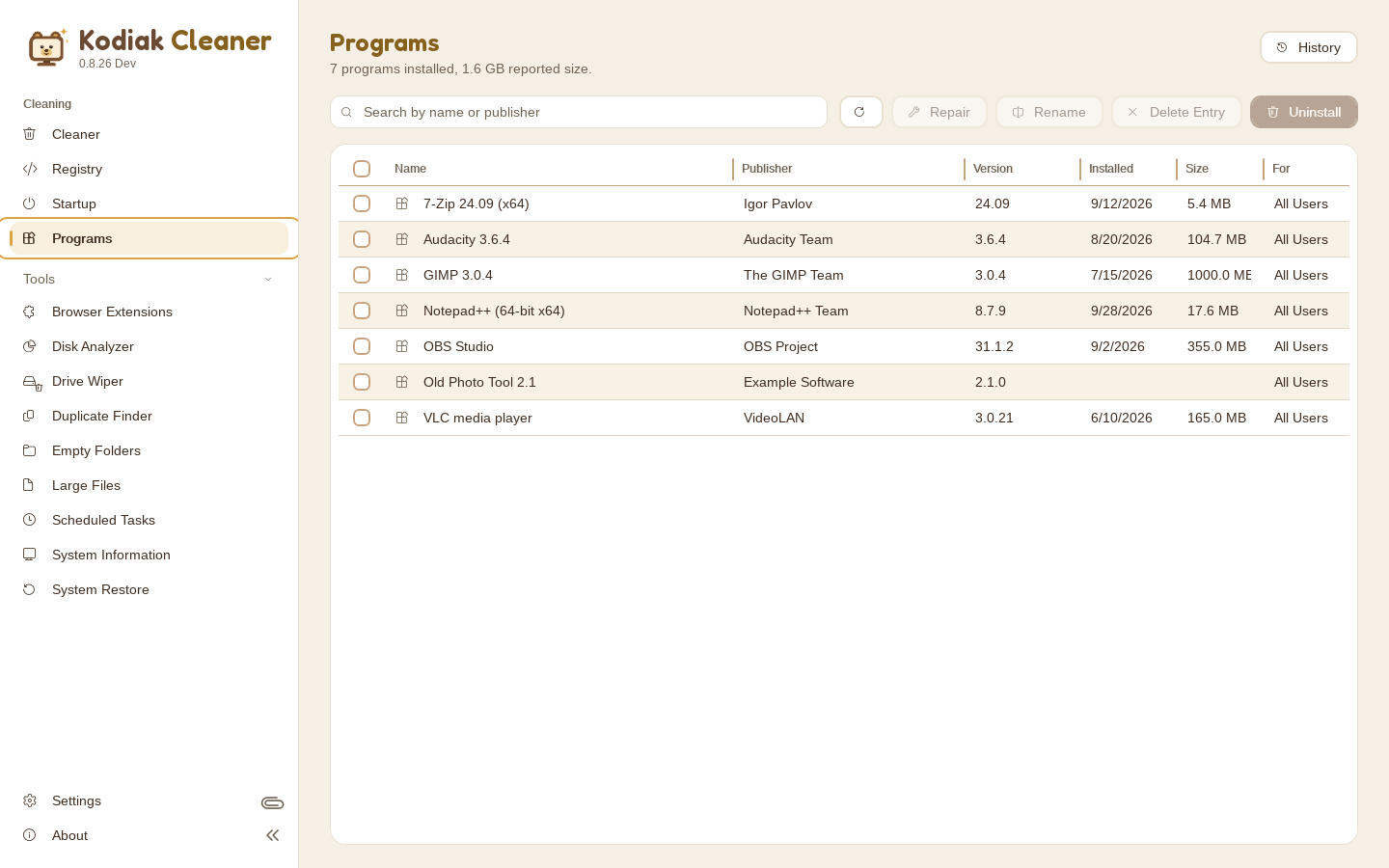Click Igor Pavlov publisher cell
The height and width of the screenshot is (868, 1389).
tap(777, 203)
